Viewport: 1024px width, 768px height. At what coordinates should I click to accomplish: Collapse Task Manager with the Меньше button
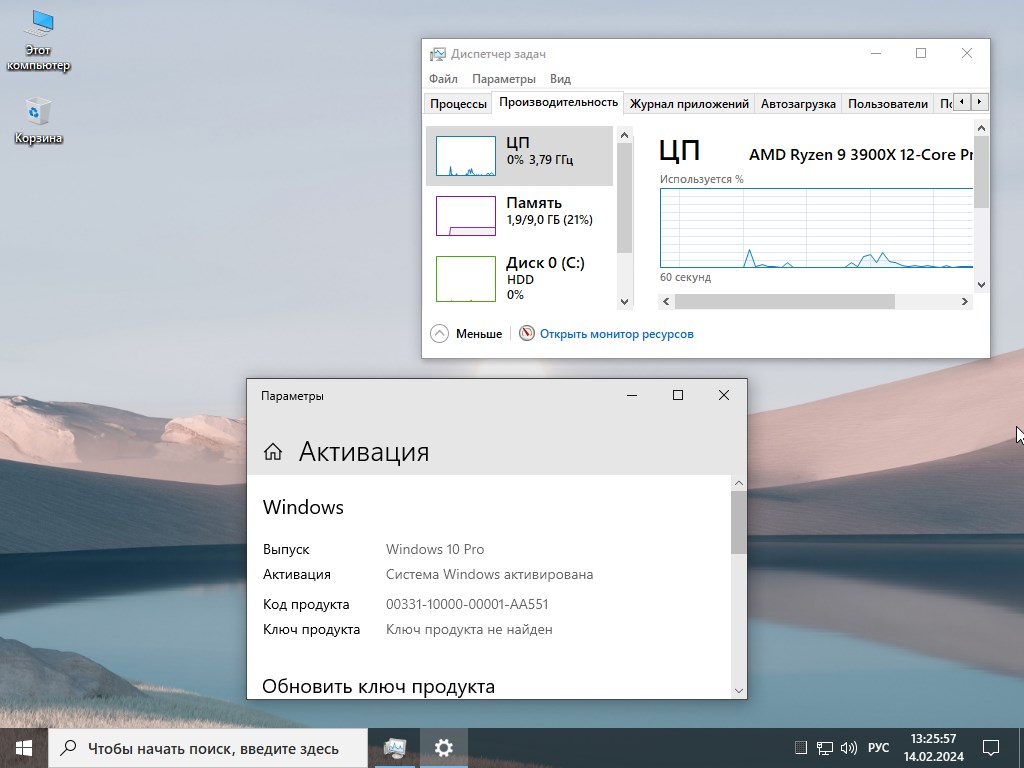466,334
